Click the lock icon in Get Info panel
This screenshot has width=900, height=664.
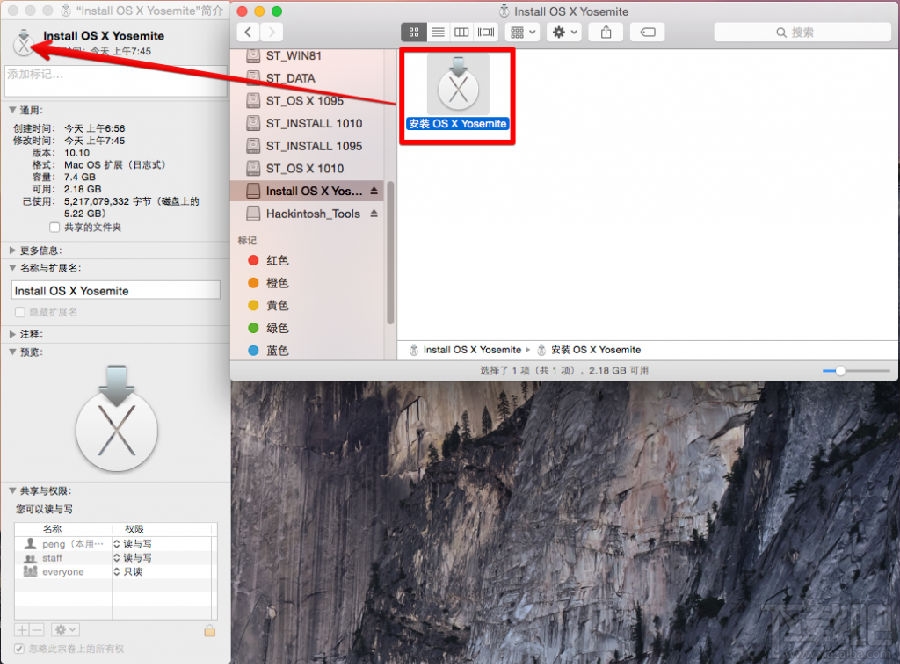pyautogui.click(x=209, y=631)
